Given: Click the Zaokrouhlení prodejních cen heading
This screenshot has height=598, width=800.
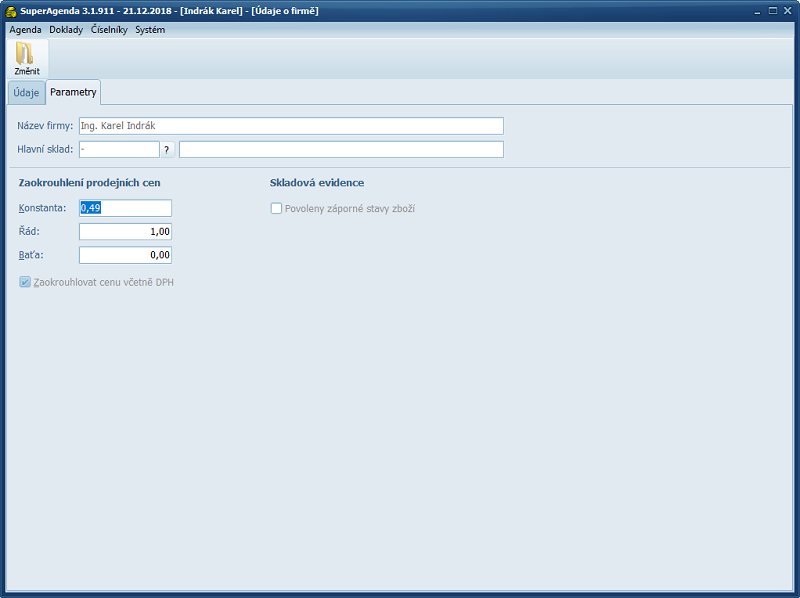Looking at the screenshot, I should 89,183.
